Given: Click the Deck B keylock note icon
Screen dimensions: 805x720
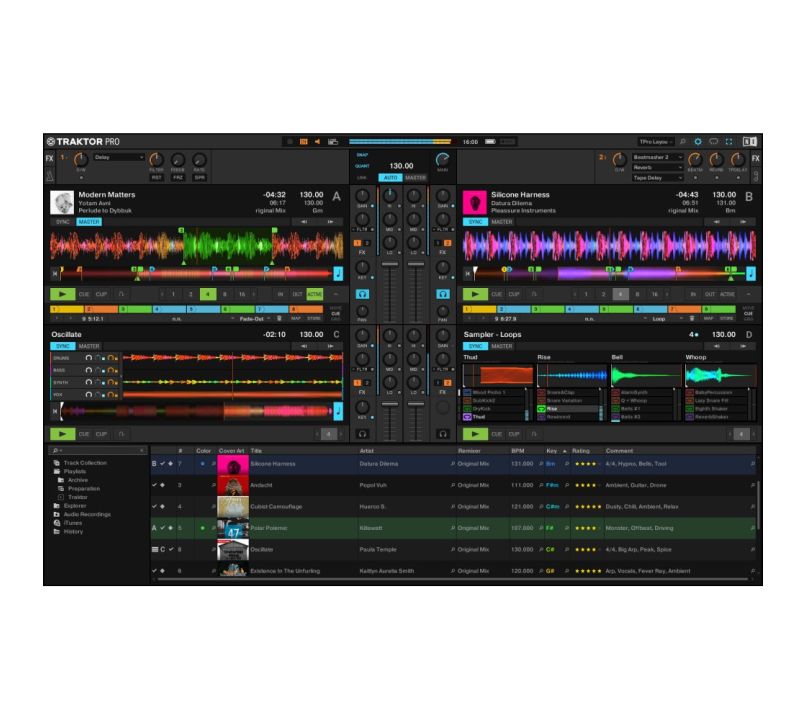Looking at the screenshot, I should point(750,272).
